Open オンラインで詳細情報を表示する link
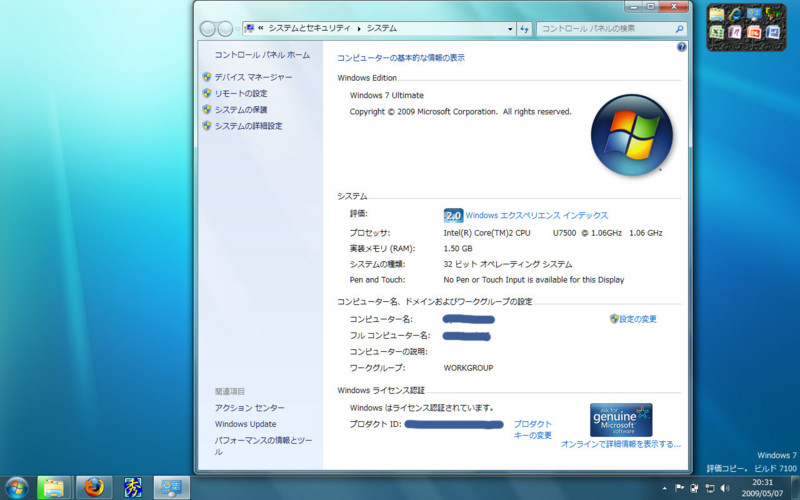 (x=621, y=444)
